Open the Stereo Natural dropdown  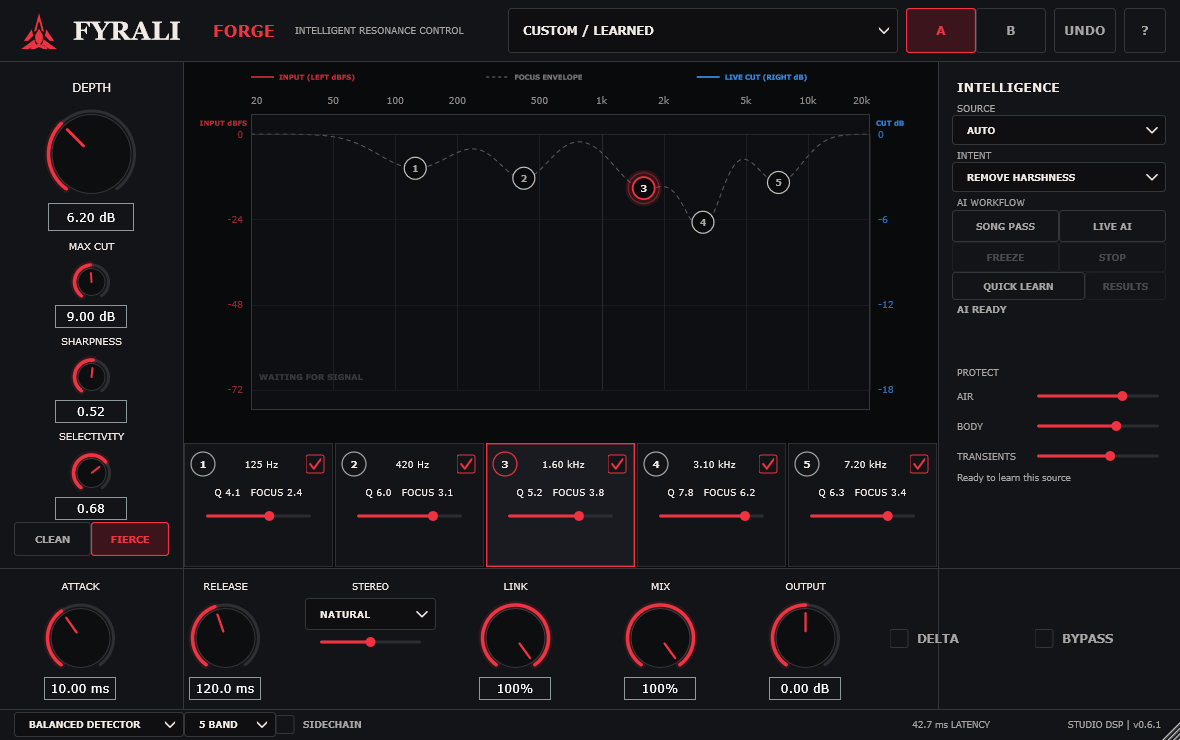370,614
